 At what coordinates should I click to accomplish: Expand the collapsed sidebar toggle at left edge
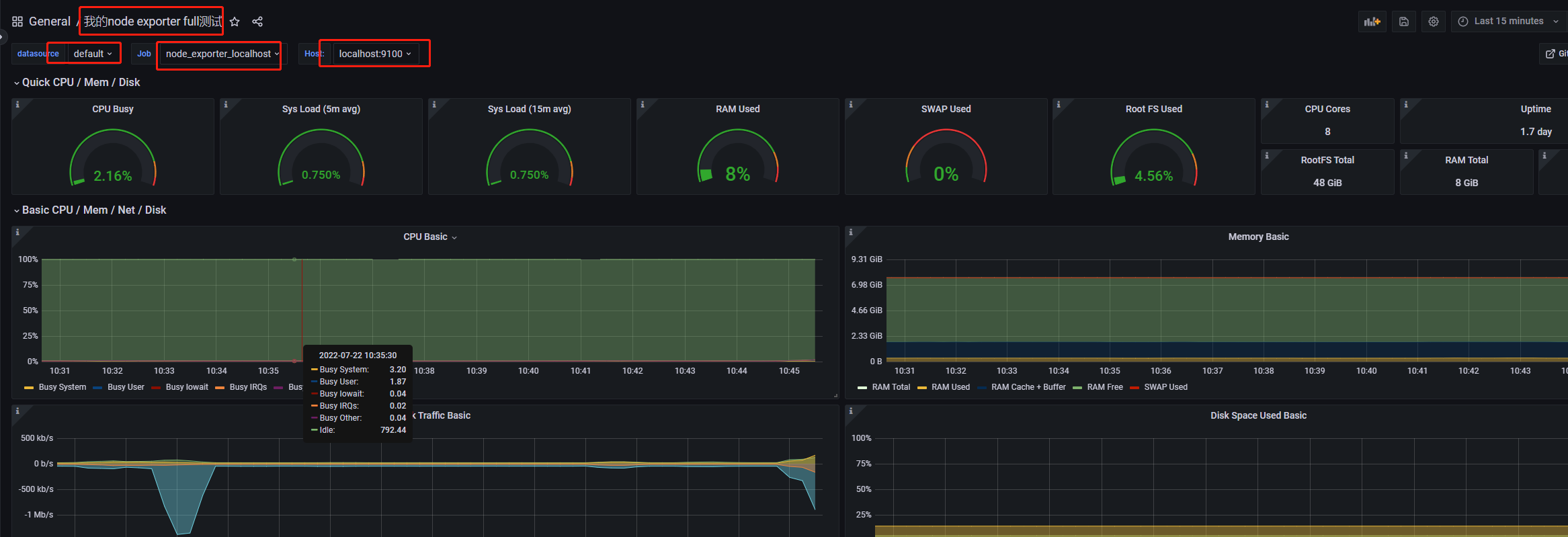pos(3,37)
